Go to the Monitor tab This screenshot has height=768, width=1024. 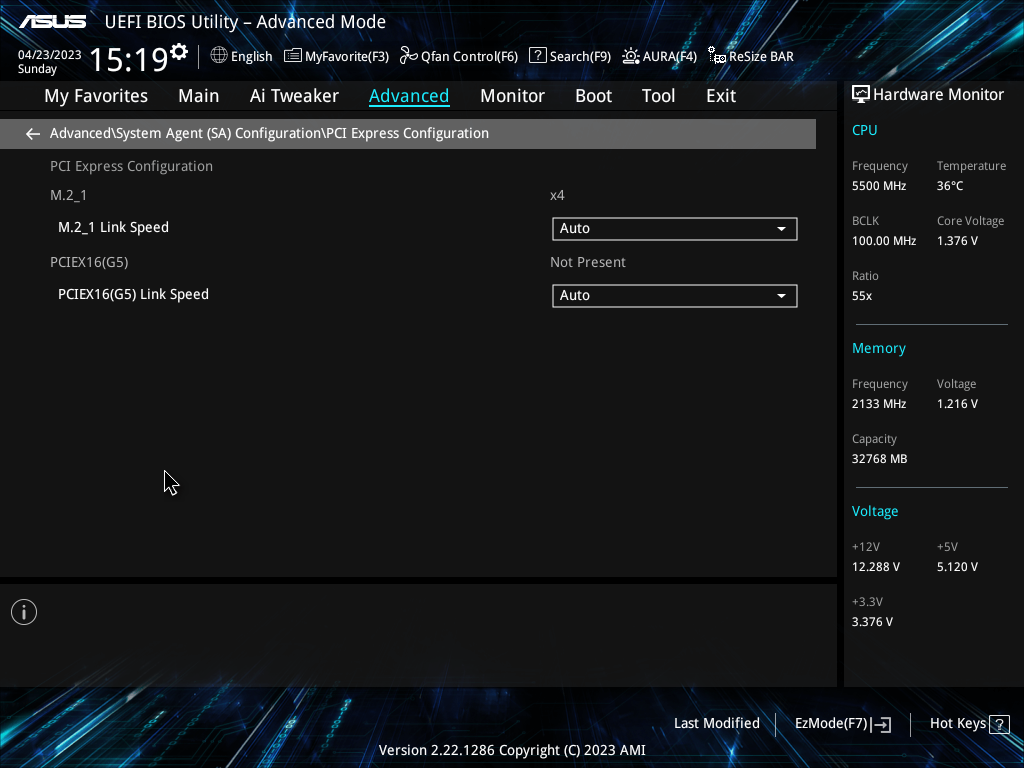click(x=512, y=96)
